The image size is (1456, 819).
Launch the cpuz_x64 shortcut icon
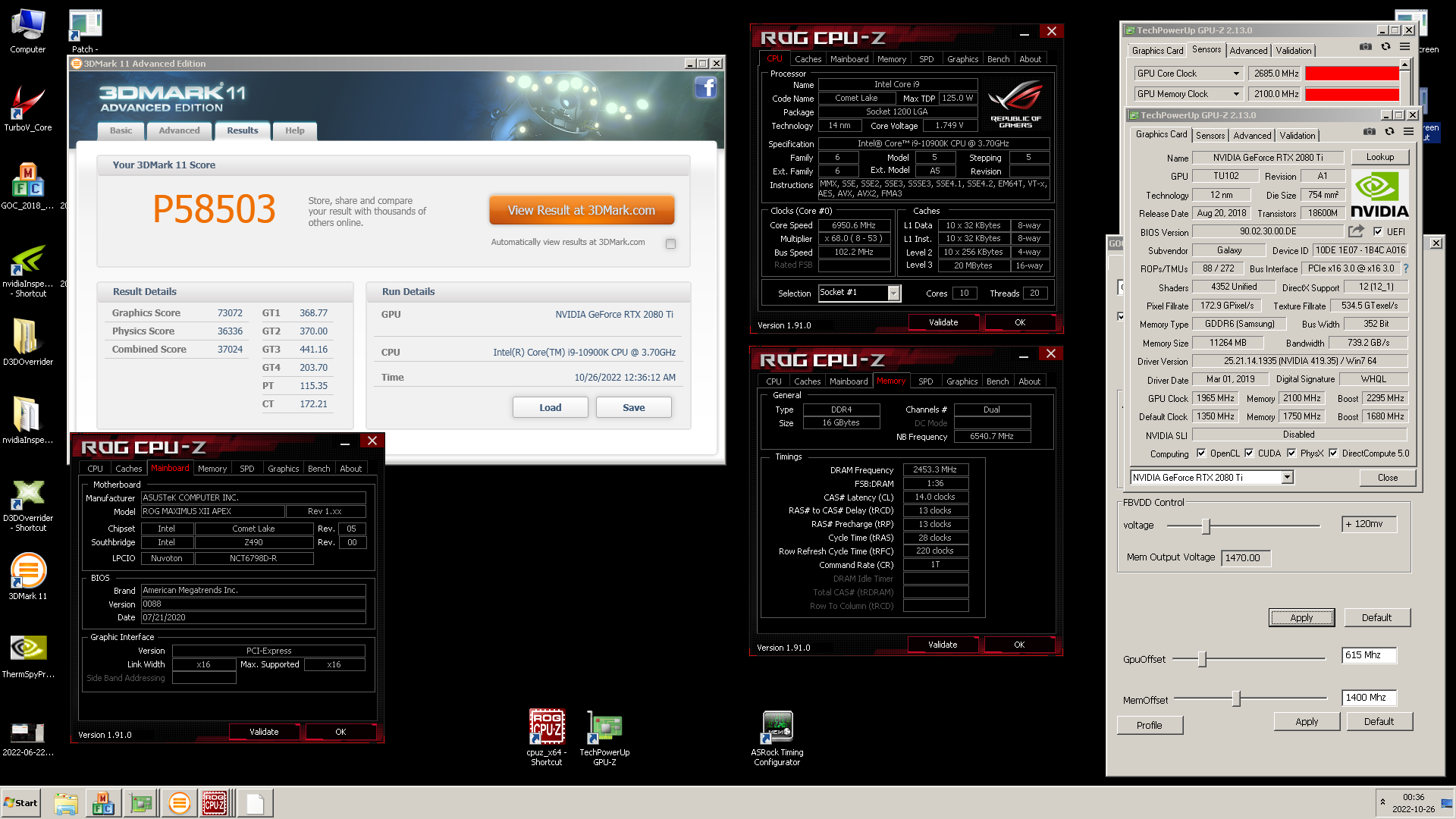547,737
